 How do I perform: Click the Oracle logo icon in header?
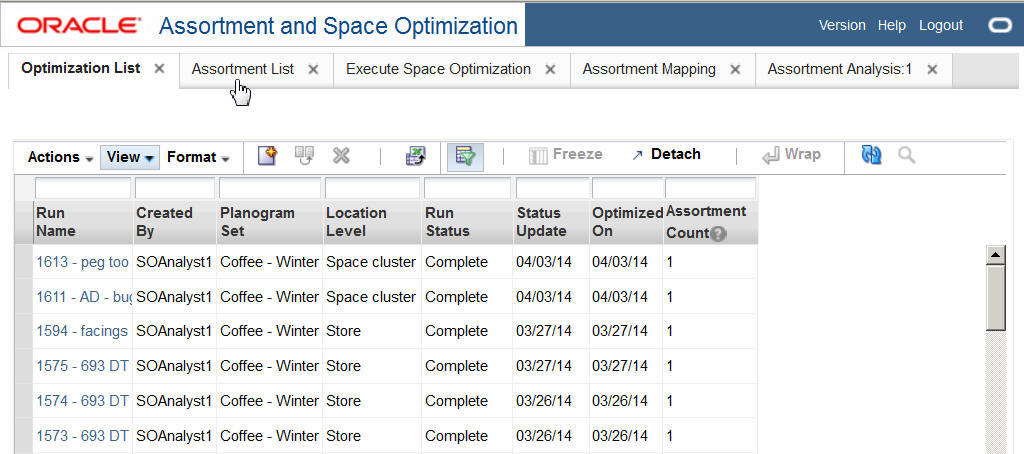pos(999,25)
